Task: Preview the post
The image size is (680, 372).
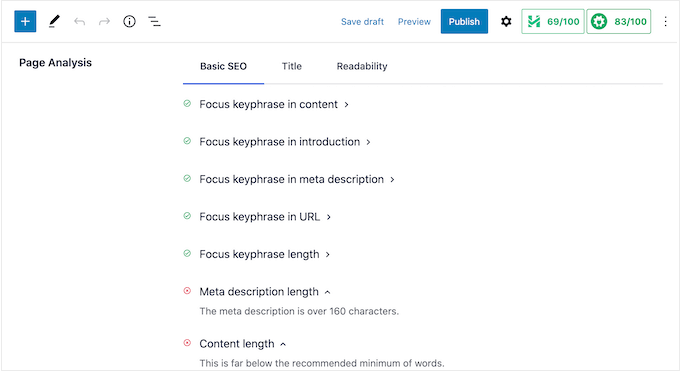Action: pos(414,22)
